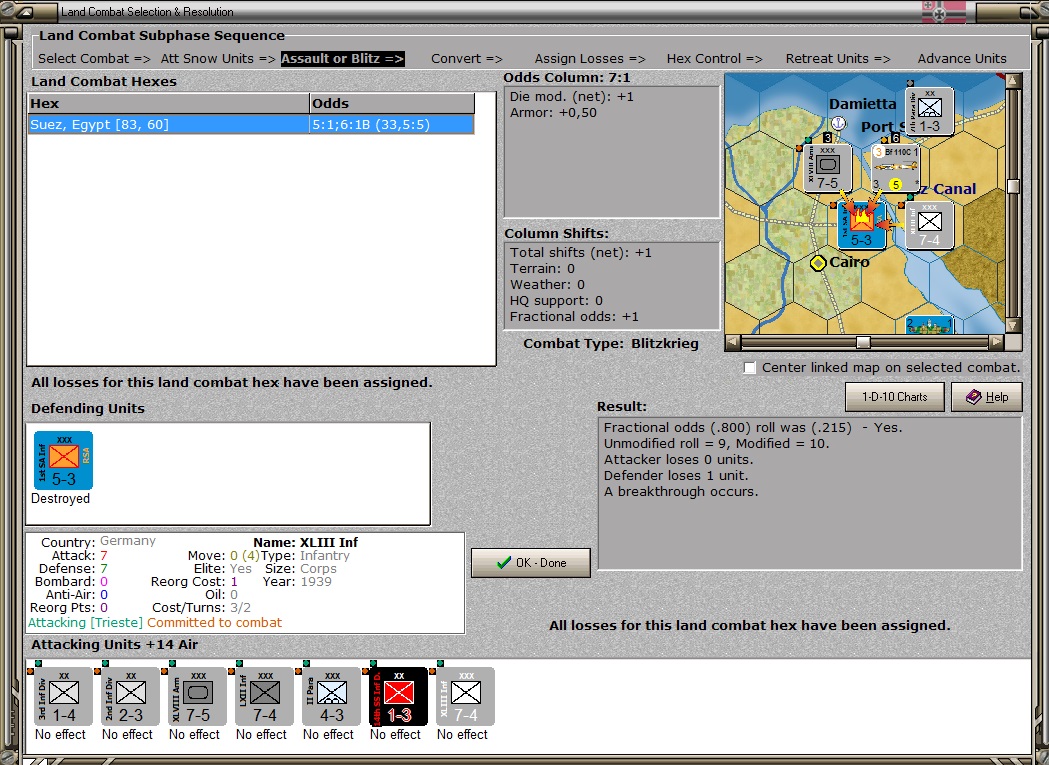
Task: Click the Retreat Units subphase step
Action: (838, 59)
